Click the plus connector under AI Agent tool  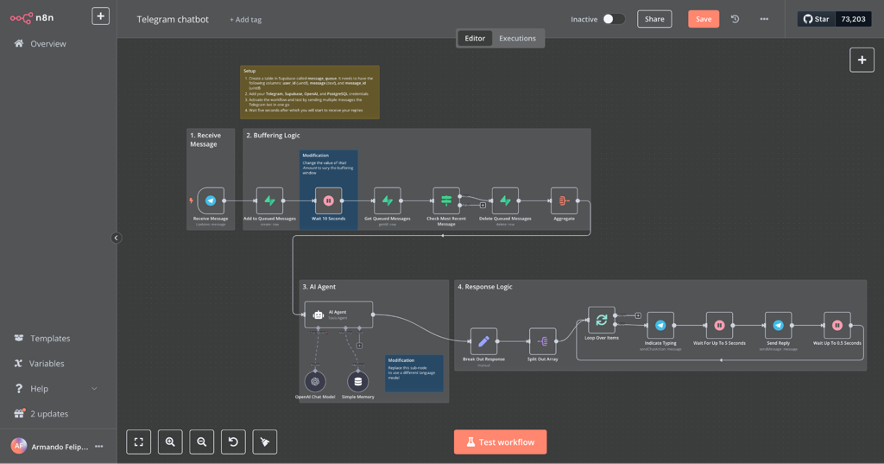point(359,346)
